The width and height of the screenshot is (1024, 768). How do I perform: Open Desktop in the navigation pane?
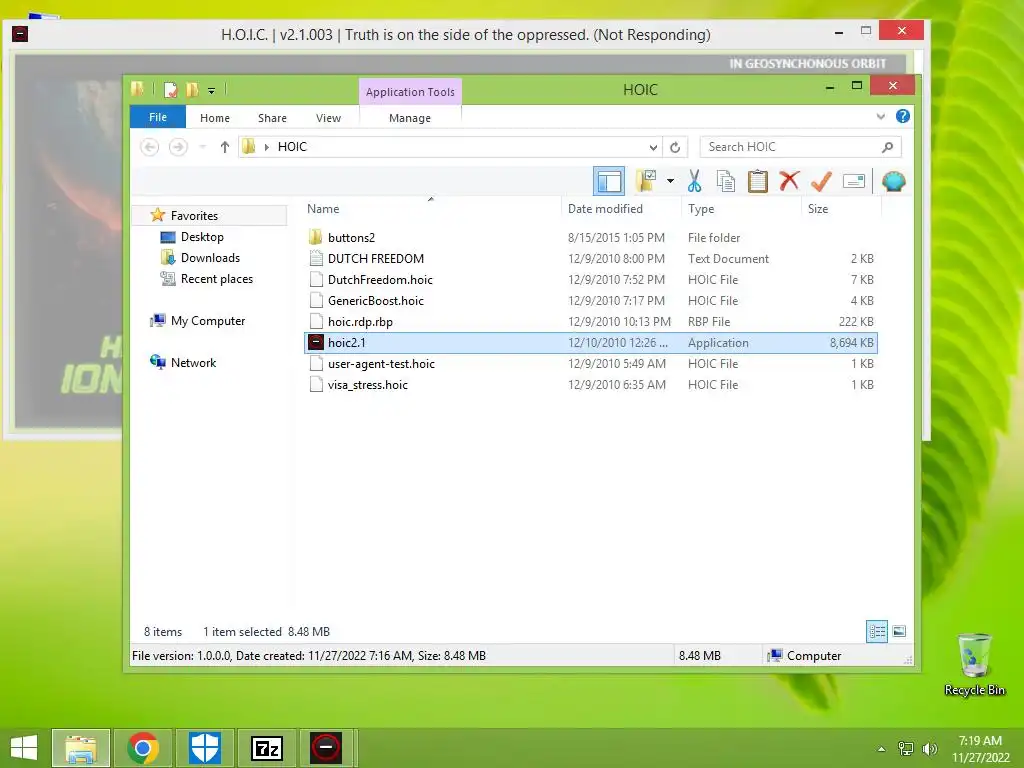[202, 237]
